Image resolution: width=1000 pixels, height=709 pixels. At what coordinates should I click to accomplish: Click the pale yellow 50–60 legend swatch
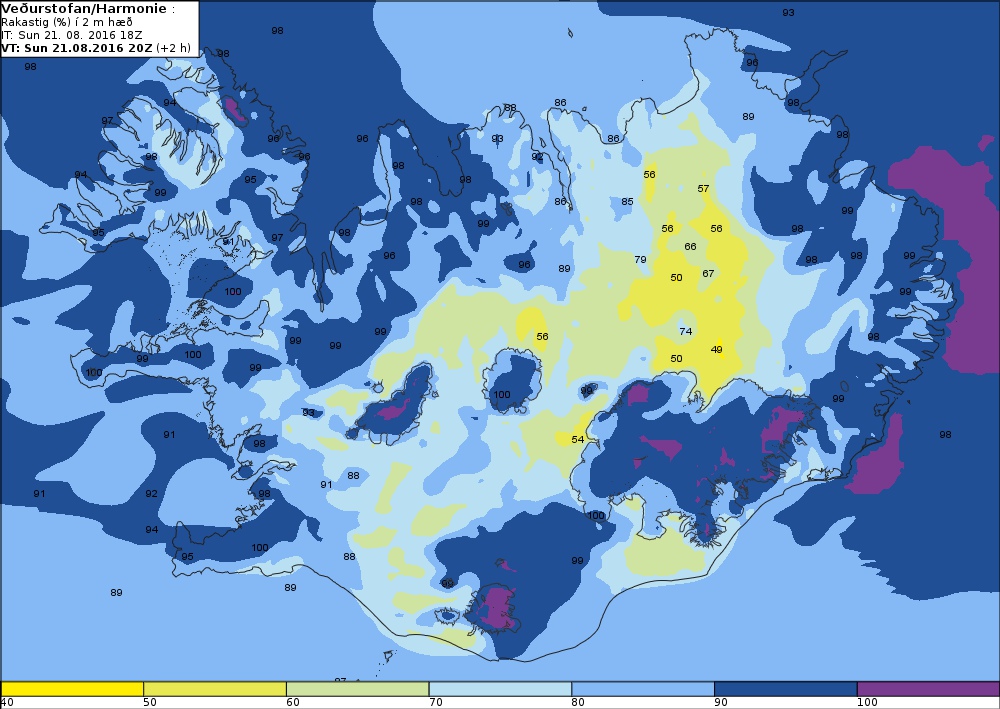215,689
